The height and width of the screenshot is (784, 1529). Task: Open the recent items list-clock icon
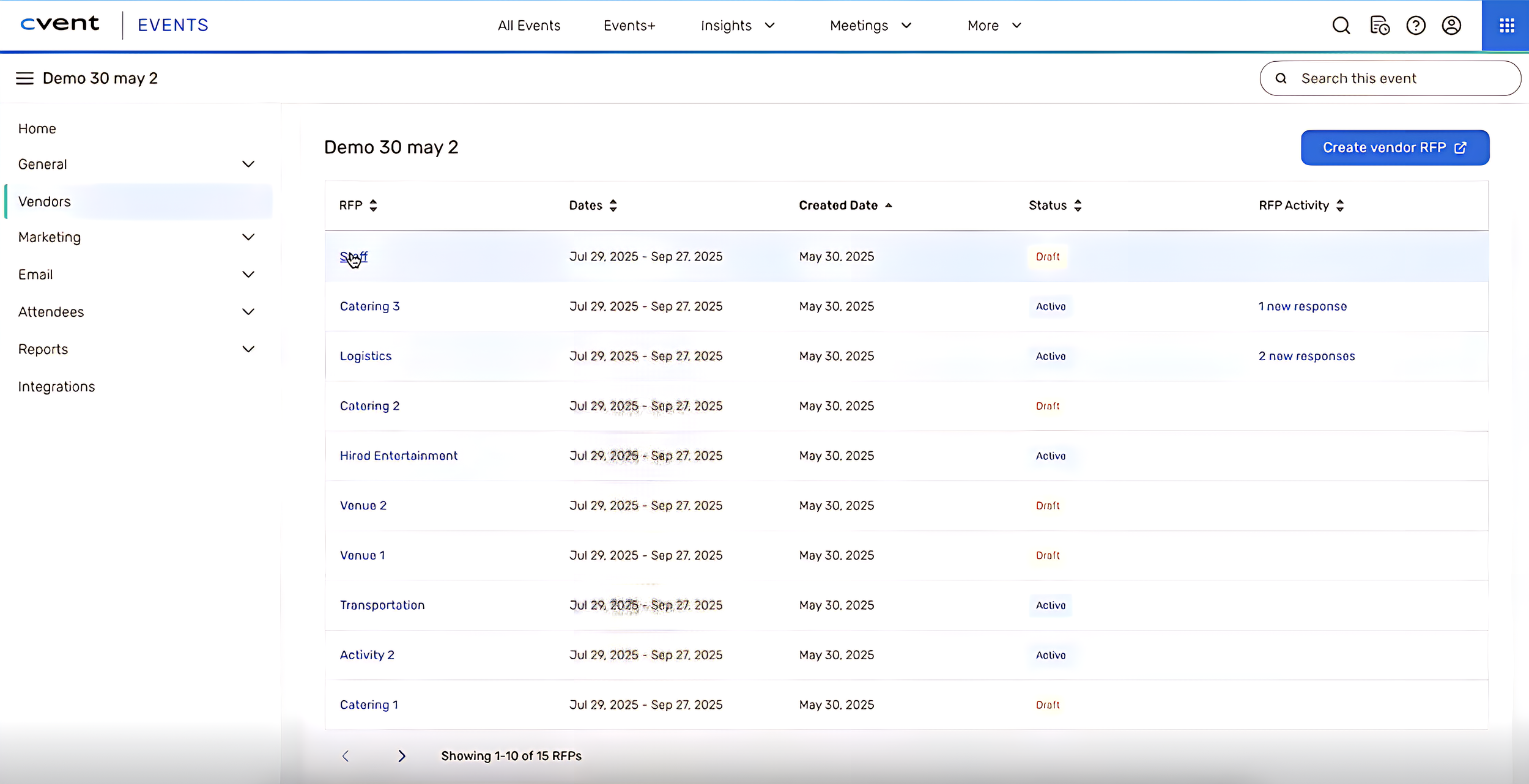(x=1379, y=26)
